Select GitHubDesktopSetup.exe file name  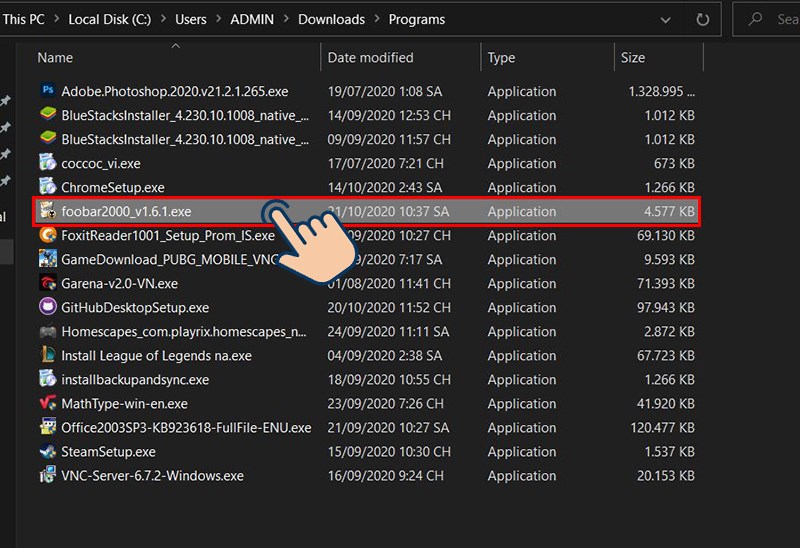click(135, 307)
